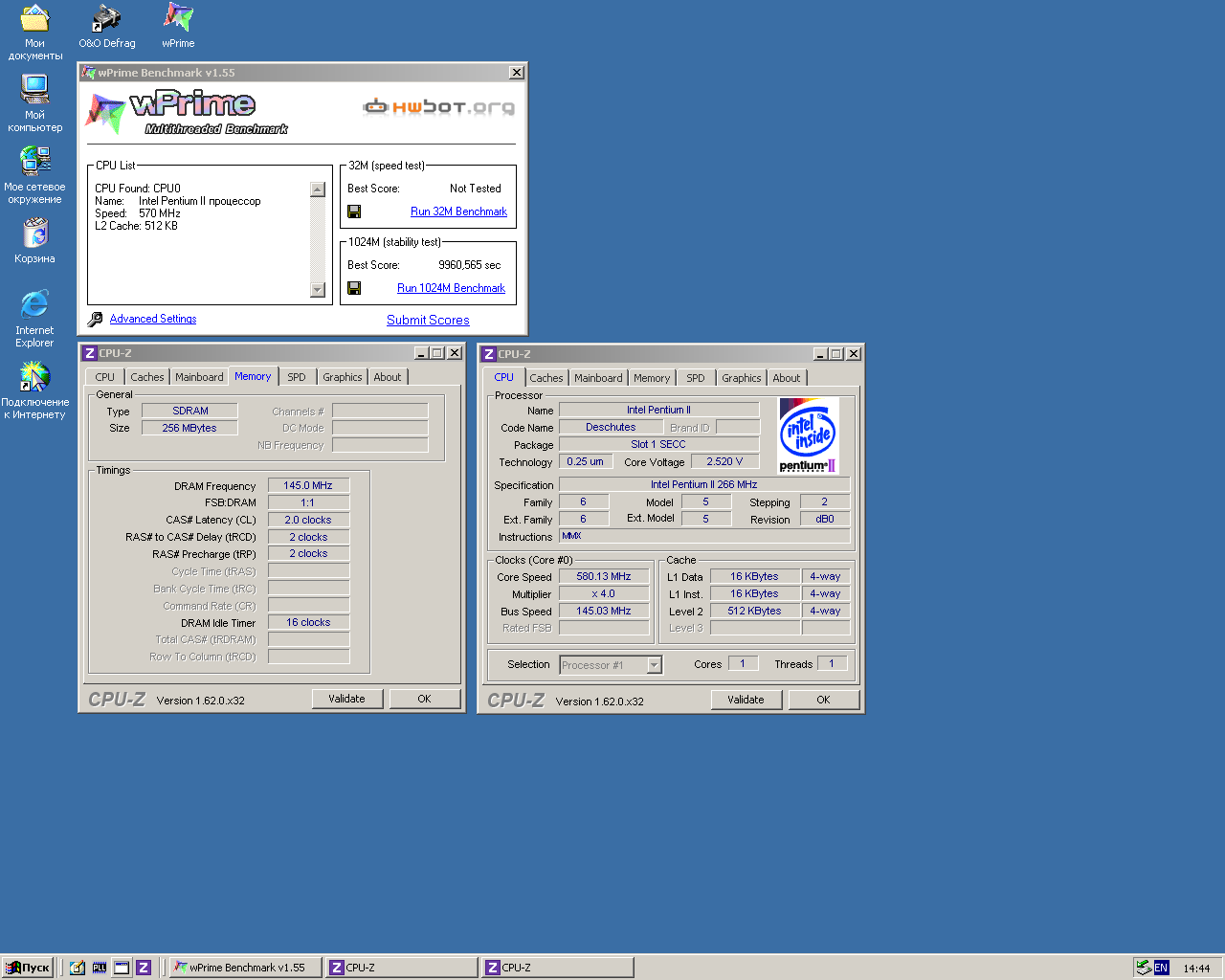Open the SPD tab in the Memory CPU-Z window
The width and height of the screenshot is (1225, 980).
click(x=297, y=377)
